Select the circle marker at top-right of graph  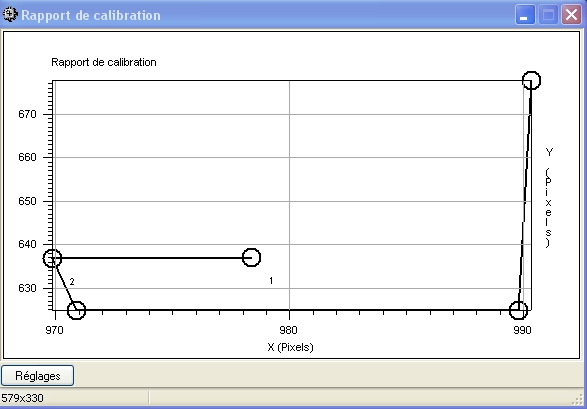(531, 80)
